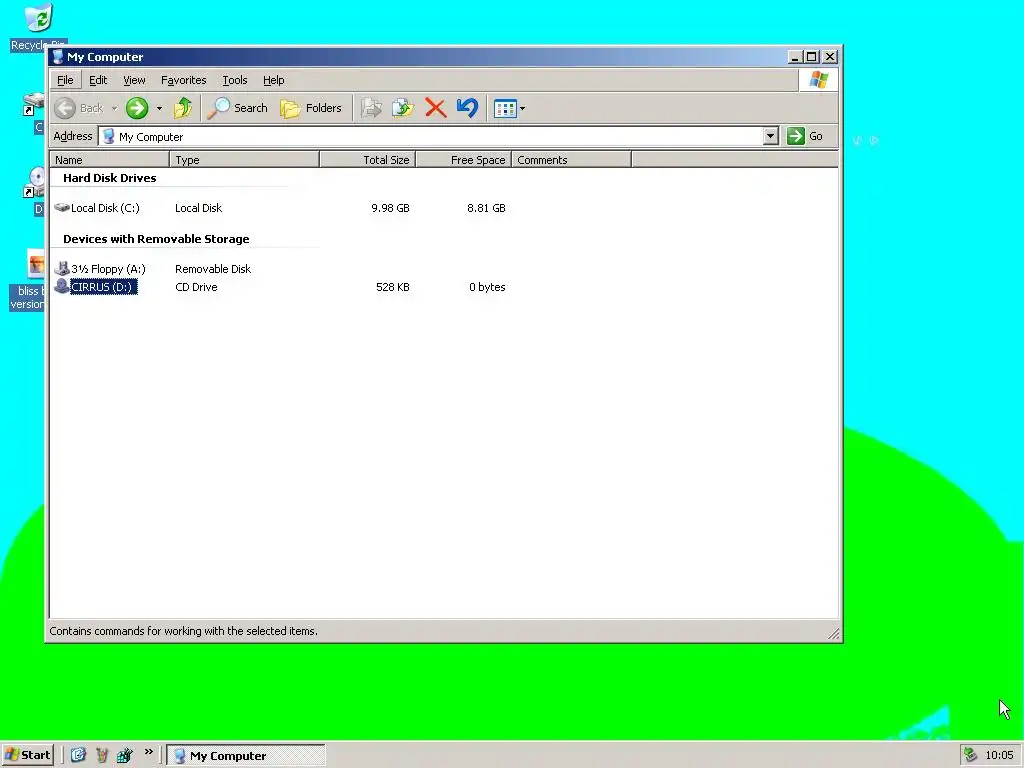This screenshot has height=768, width=1024.
Task: Click the green Forward arrow icon
Action: point(136,108)
